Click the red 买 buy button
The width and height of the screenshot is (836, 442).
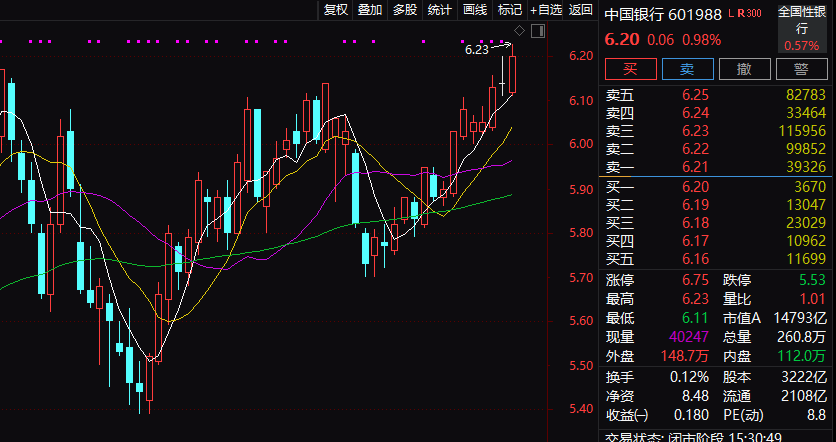pos(631,69)
